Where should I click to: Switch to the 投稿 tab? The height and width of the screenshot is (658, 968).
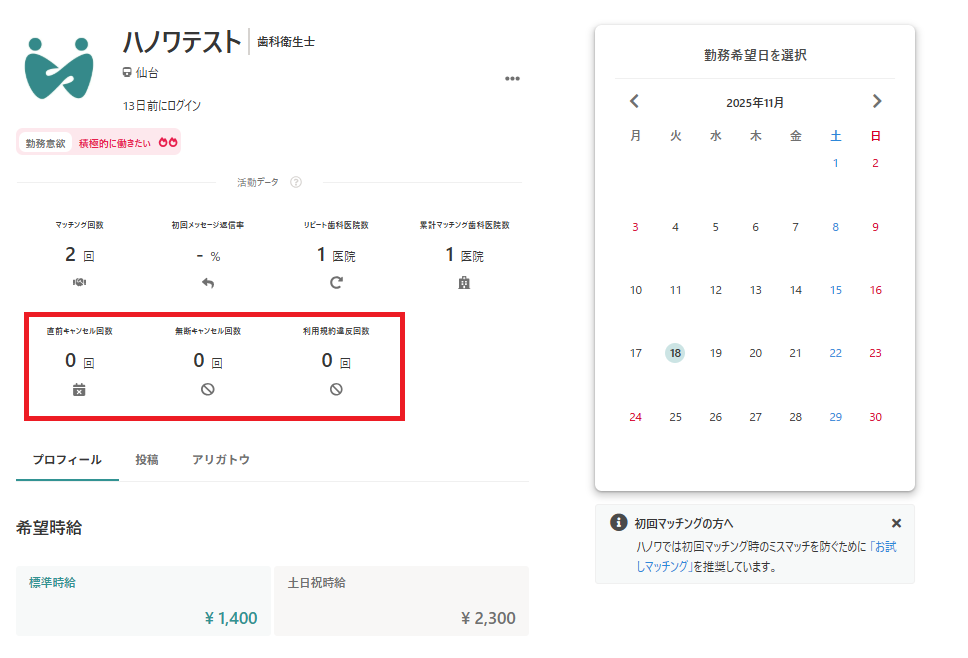[146, 460]
